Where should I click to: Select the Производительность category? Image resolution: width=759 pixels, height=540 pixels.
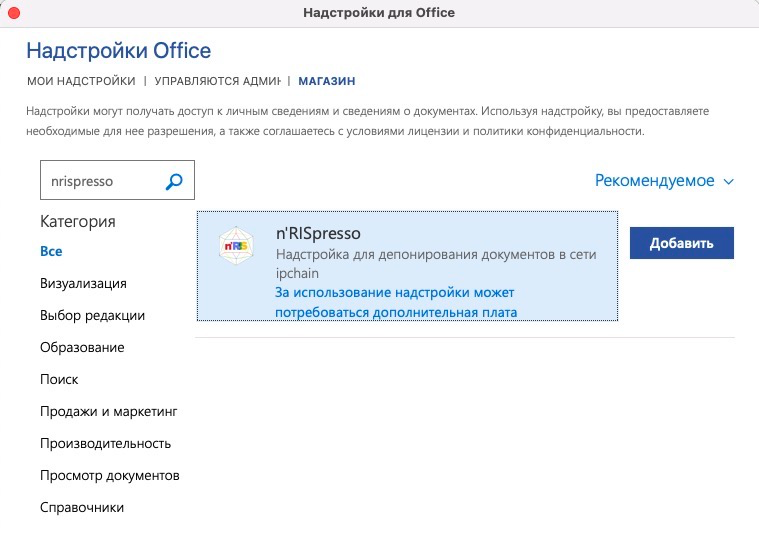click(106, 443)
